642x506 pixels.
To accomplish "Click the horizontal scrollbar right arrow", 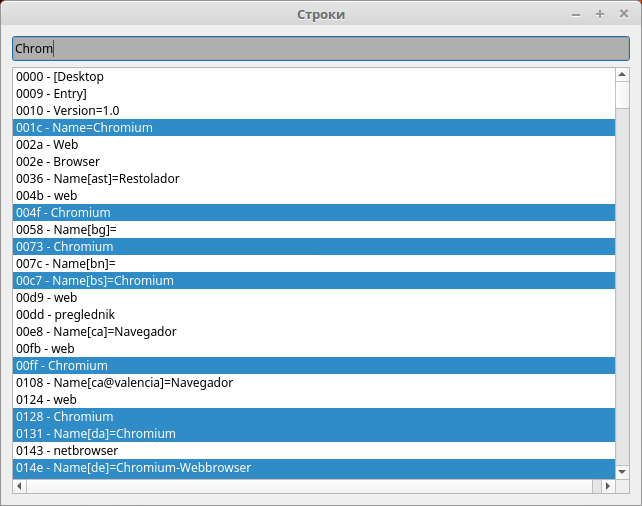I will point(608,486).
